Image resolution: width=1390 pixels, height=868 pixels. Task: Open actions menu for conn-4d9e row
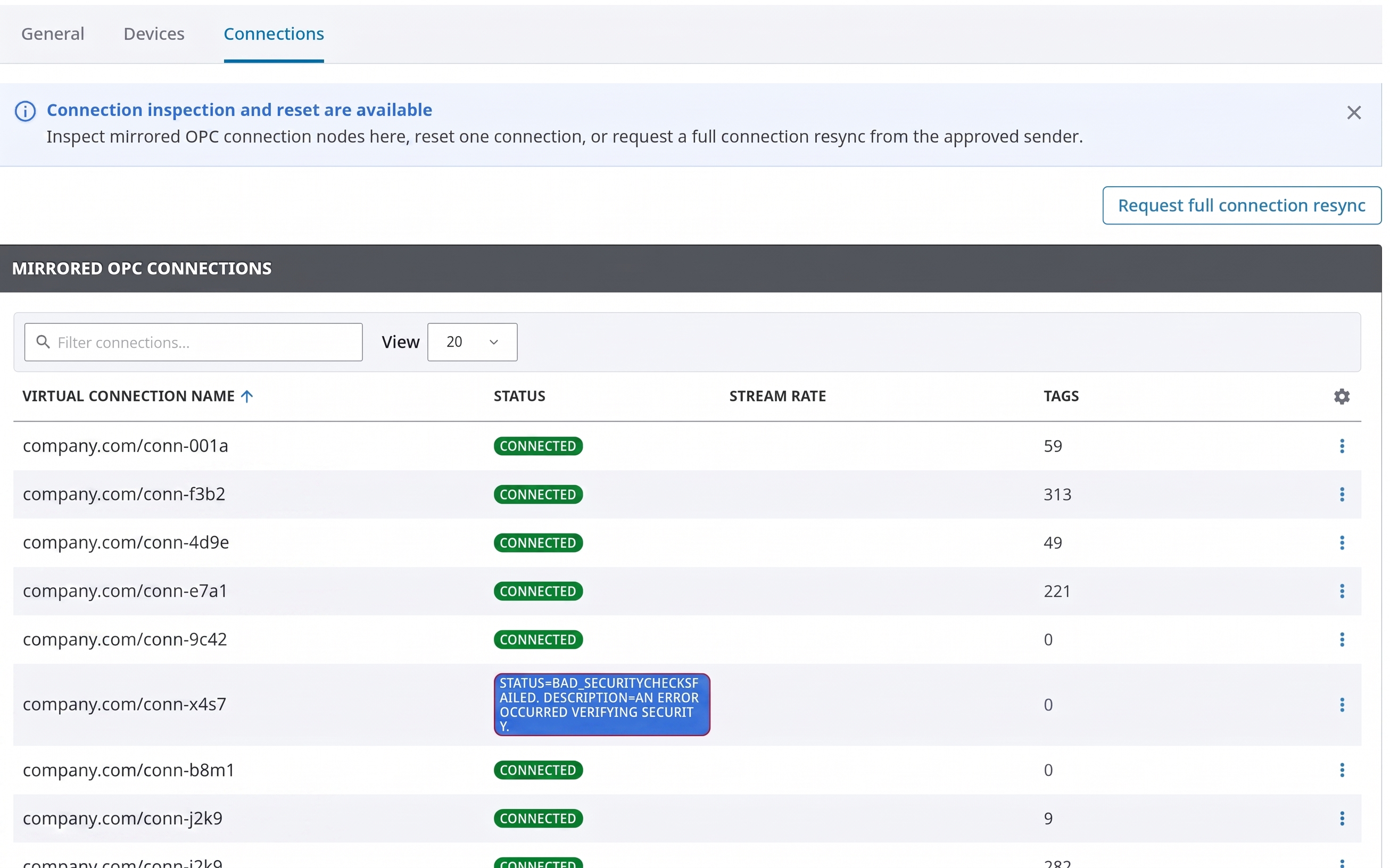coord(1342,542)
